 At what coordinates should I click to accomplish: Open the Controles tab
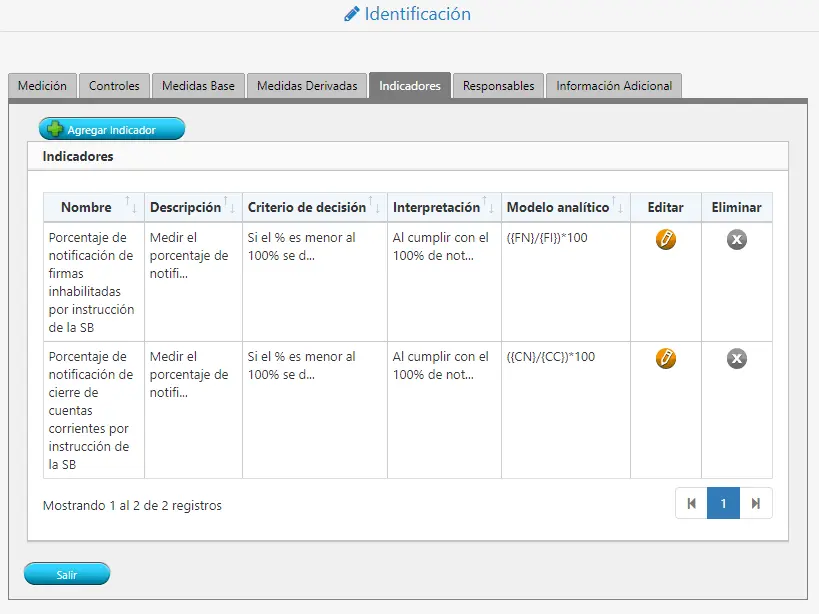[114, 86]
